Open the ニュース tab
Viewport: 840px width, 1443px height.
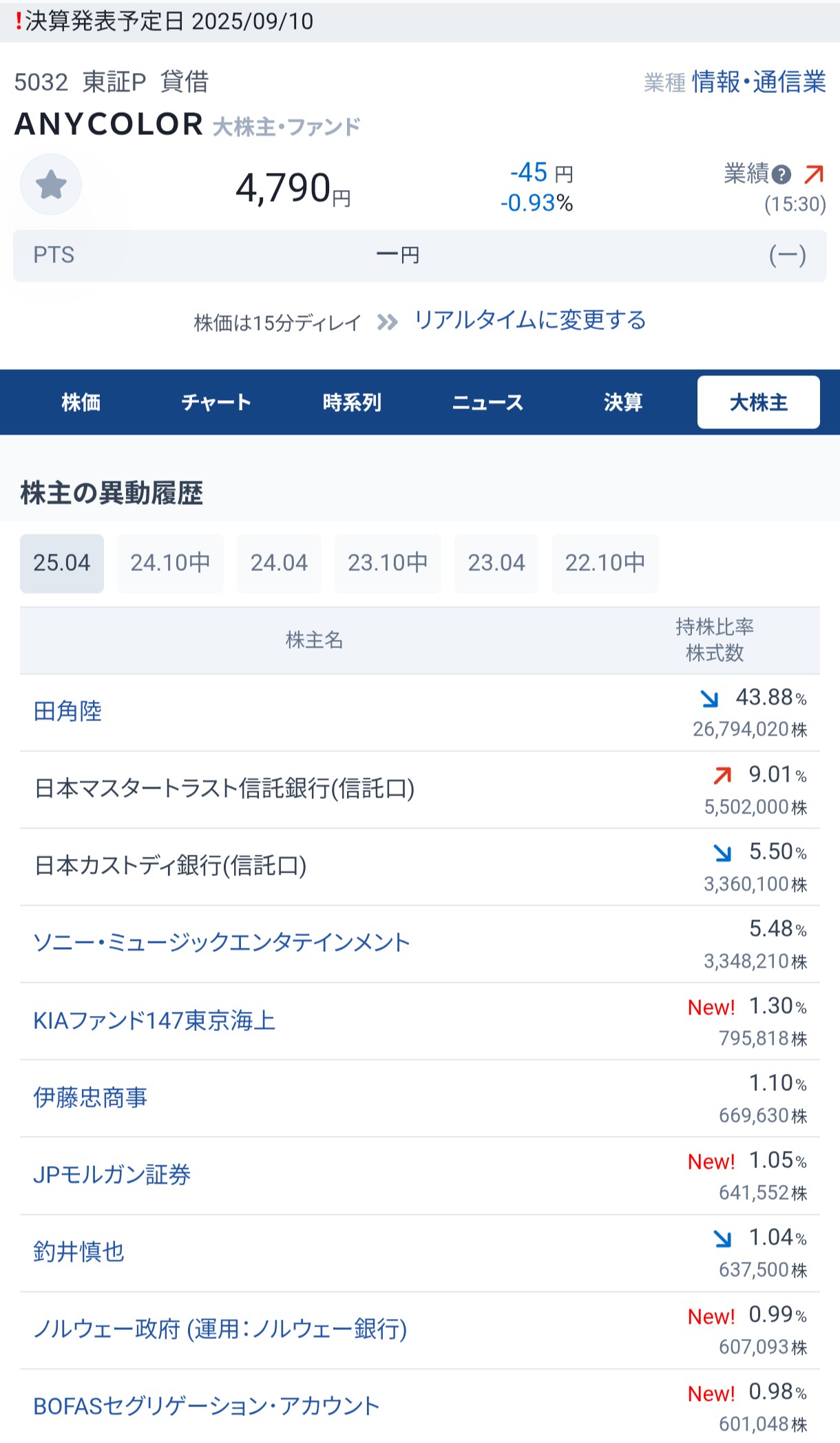tap(487, 402)
